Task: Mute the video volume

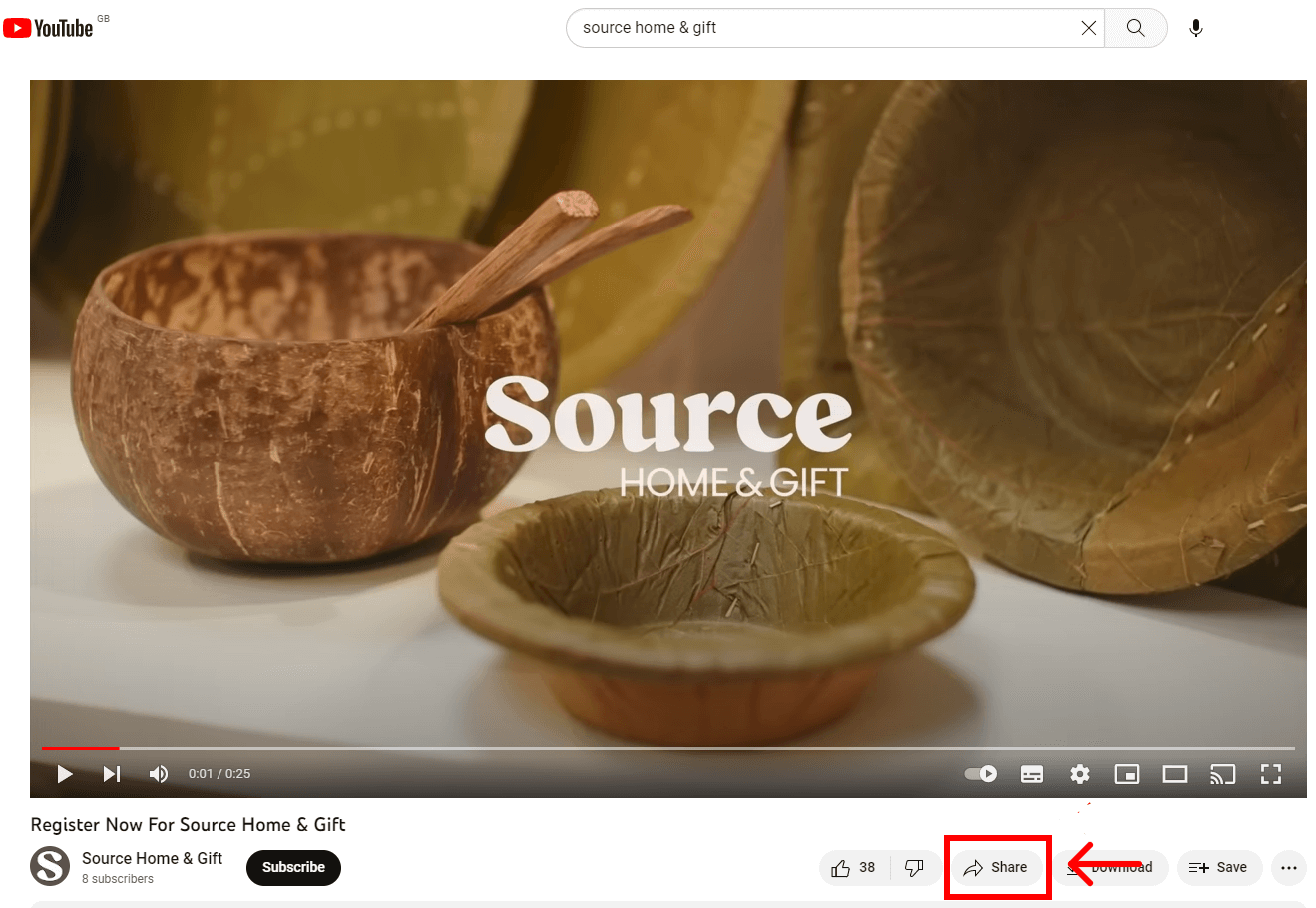Action: [159, 774]
